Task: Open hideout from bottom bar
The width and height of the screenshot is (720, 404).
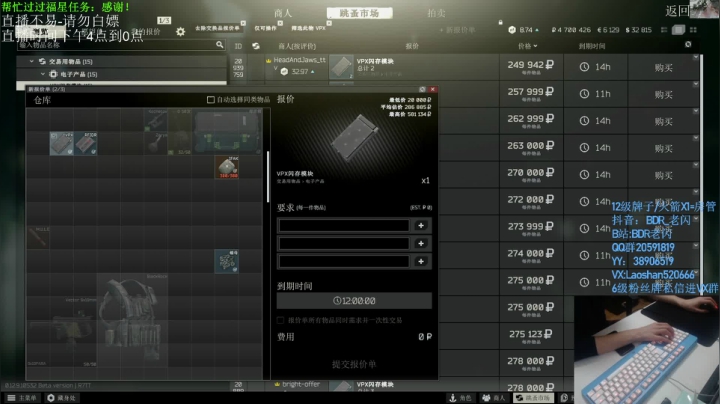Action: (x=62, y=398)
